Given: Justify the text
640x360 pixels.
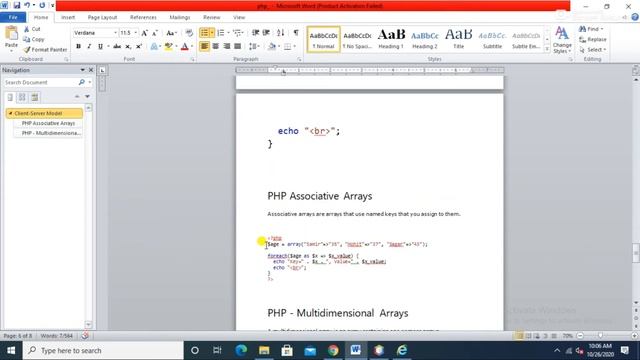Looking at the screenshot, I should coord(238,47).
